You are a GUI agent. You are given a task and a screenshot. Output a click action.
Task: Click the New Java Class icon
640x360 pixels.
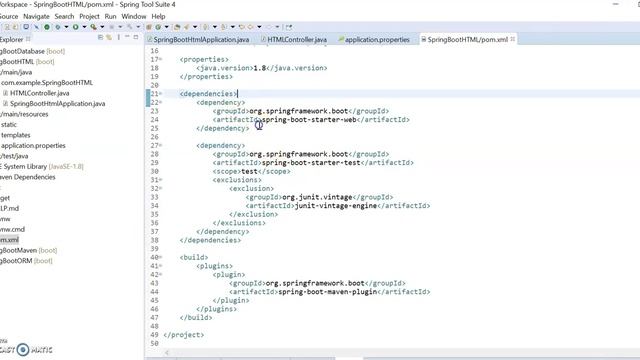(158, 27)
